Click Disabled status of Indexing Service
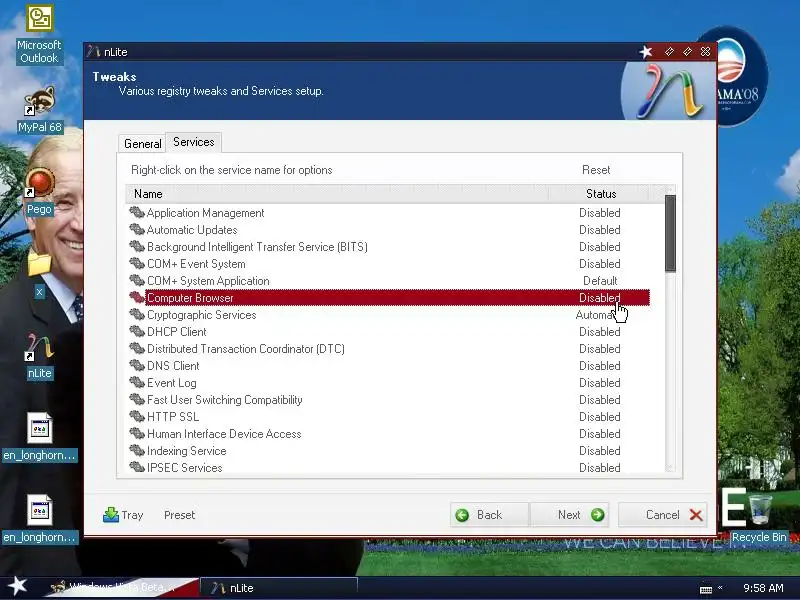 coord(599,451)
